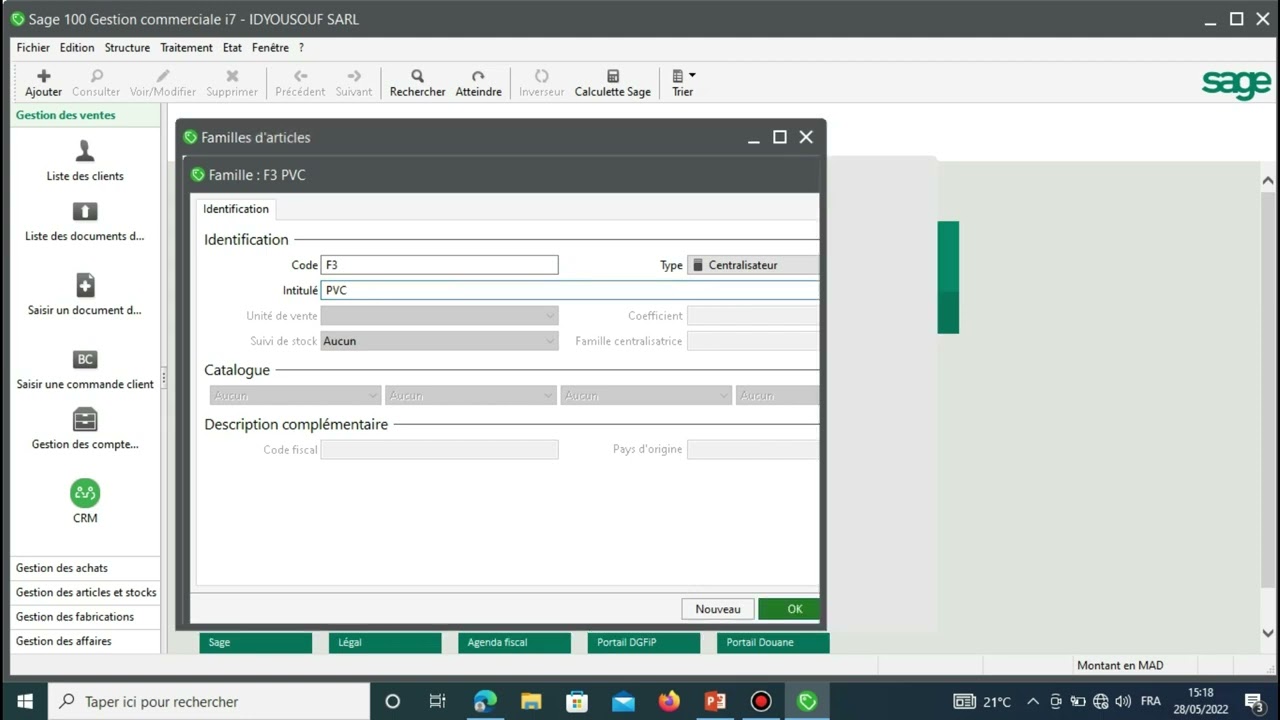This screenshot has width=1280, height=720.
Task: Click the Supprimer toolbar icon
Action: point(232,76)
